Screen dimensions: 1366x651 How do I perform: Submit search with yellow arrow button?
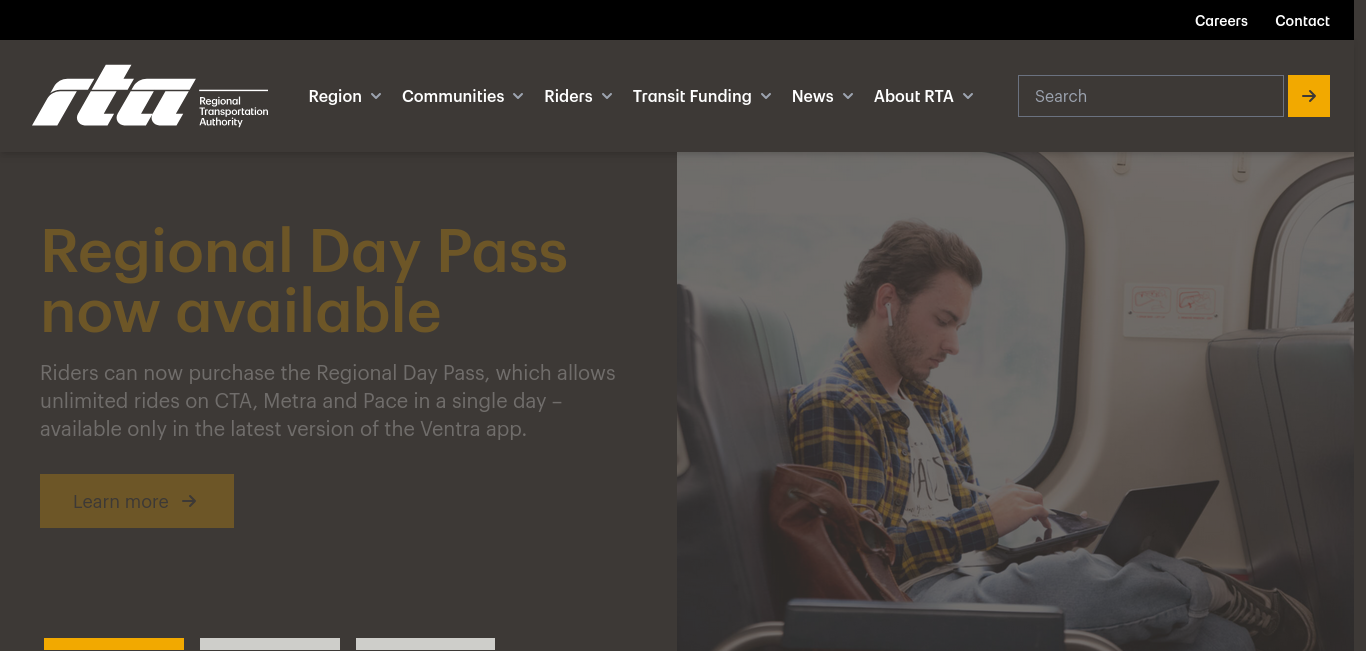tap(1308, 96)
